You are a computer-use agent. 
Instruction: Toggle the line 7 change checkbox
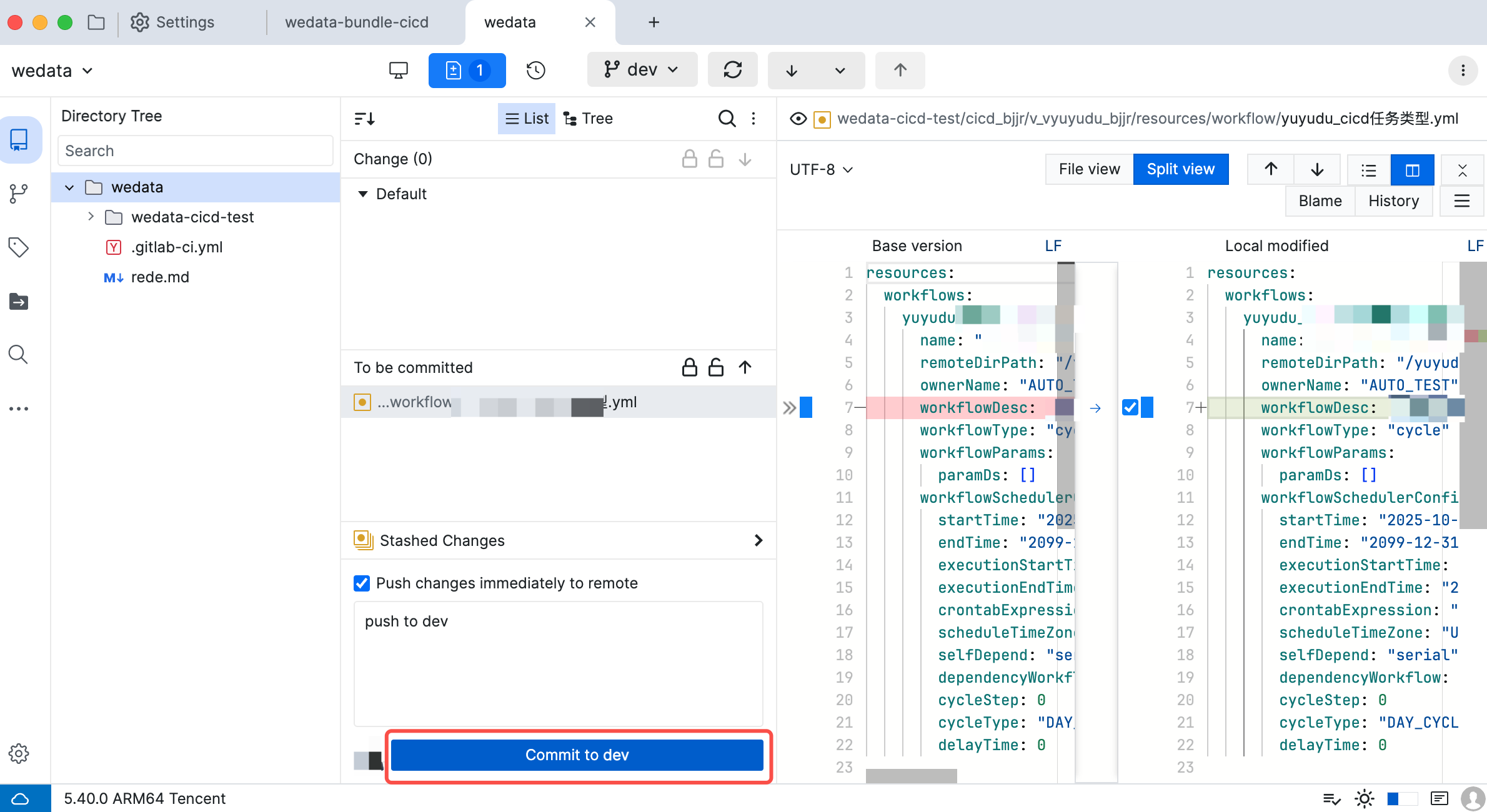tap(1130, 407)
